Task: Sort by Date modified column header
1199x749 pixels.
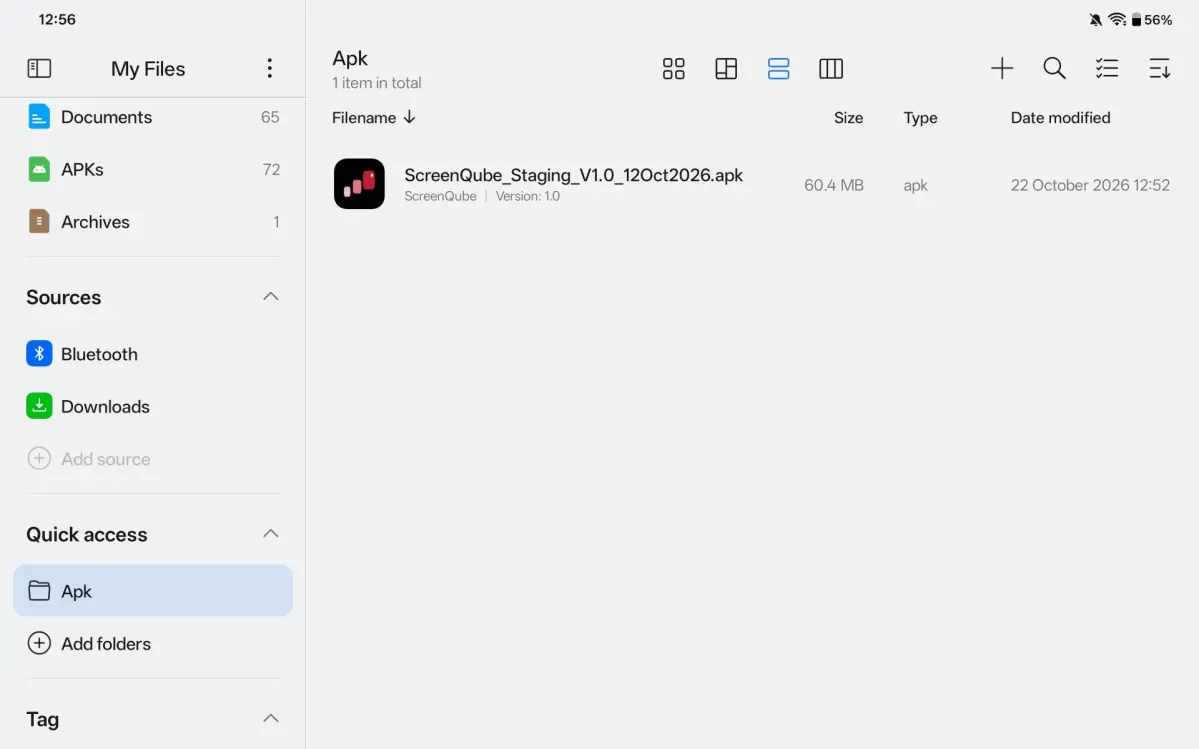Action: [x=1060, y=118]
